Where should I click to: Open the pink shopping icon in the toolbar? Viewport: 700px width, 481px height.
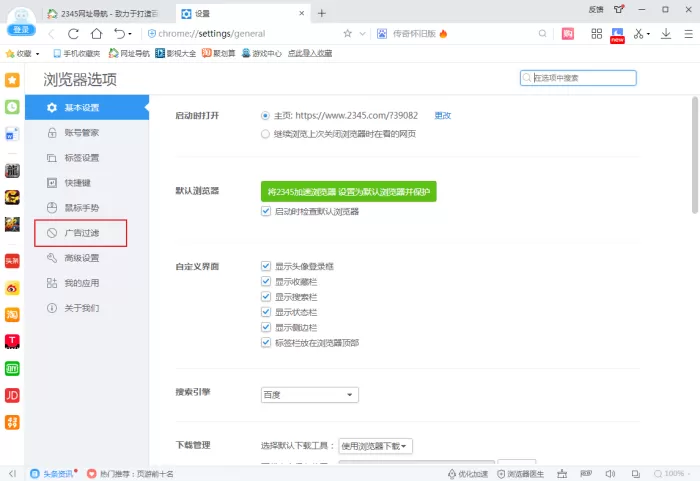click(568, 33)
